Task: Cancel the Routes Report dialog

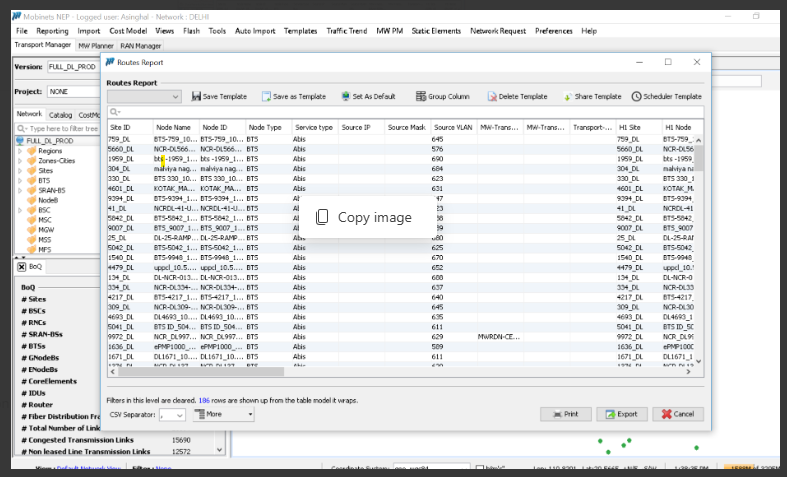Action: [677, 414]
